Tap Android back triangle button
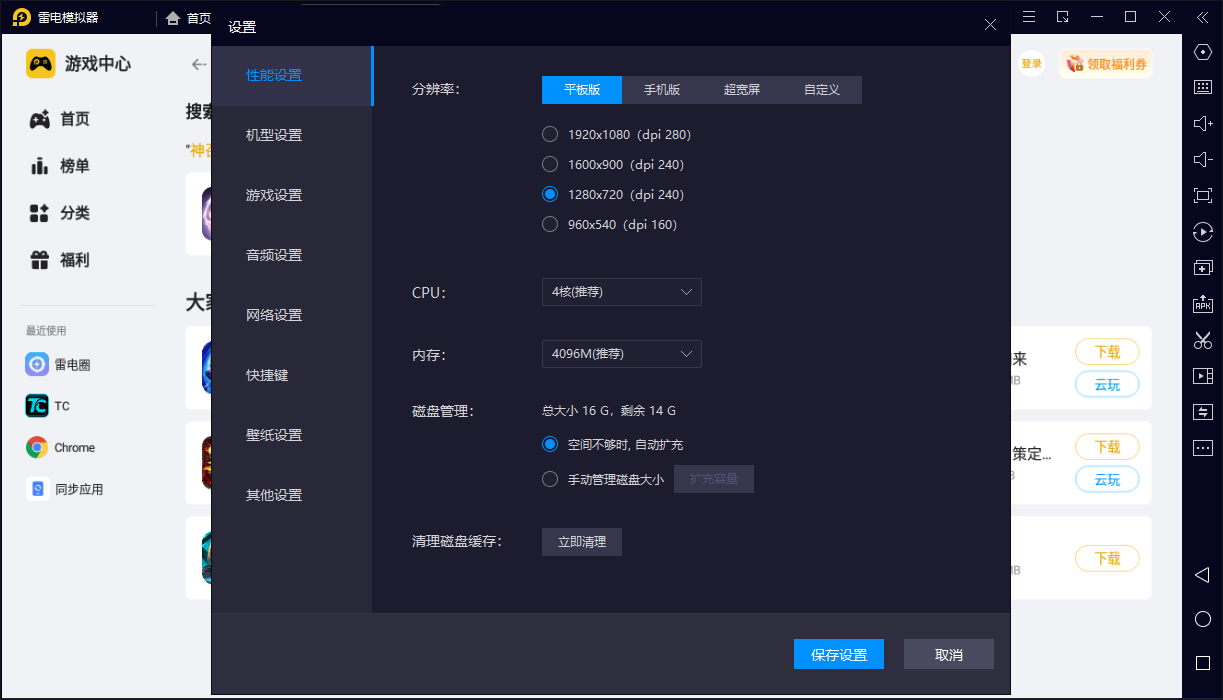The width and height of the screenshot is (1223, 700). pos(1203,575)
